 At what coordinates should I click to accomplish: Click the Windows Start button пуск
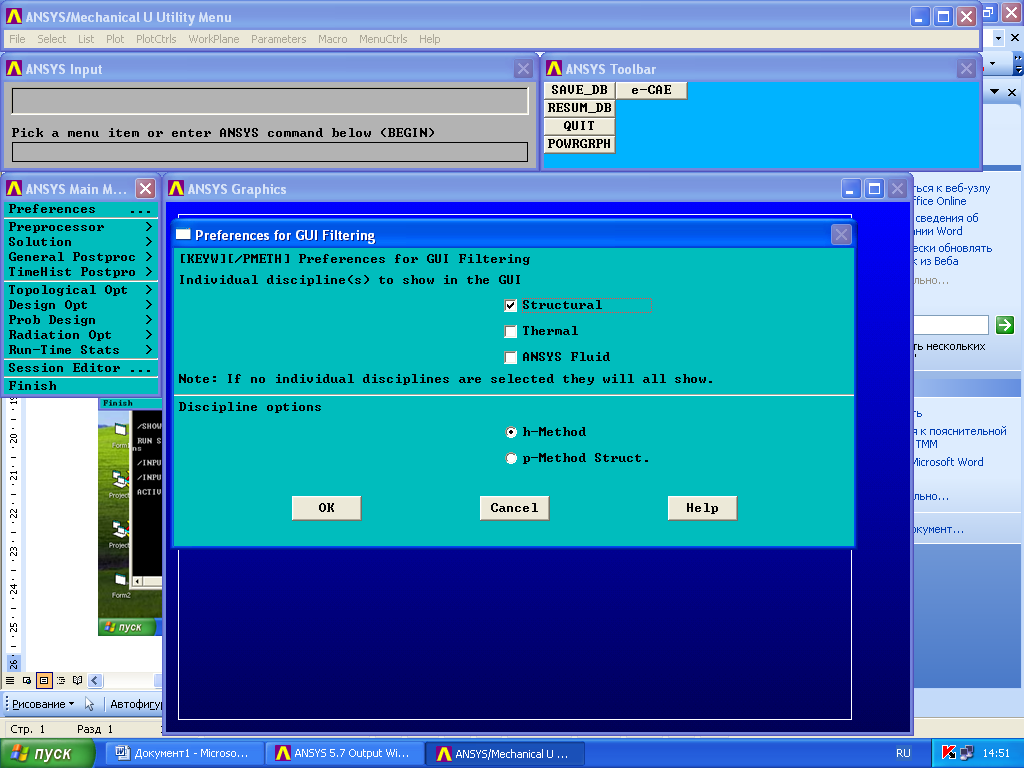pos(47,754)
